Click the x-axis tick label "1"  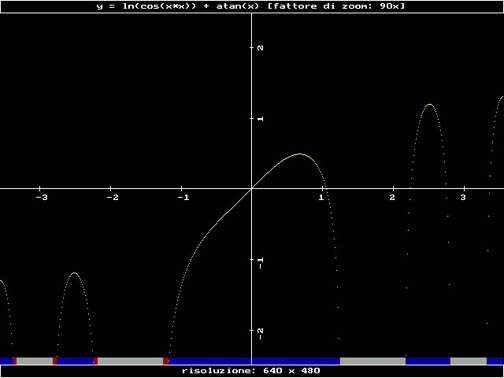[x=321, y=197]
